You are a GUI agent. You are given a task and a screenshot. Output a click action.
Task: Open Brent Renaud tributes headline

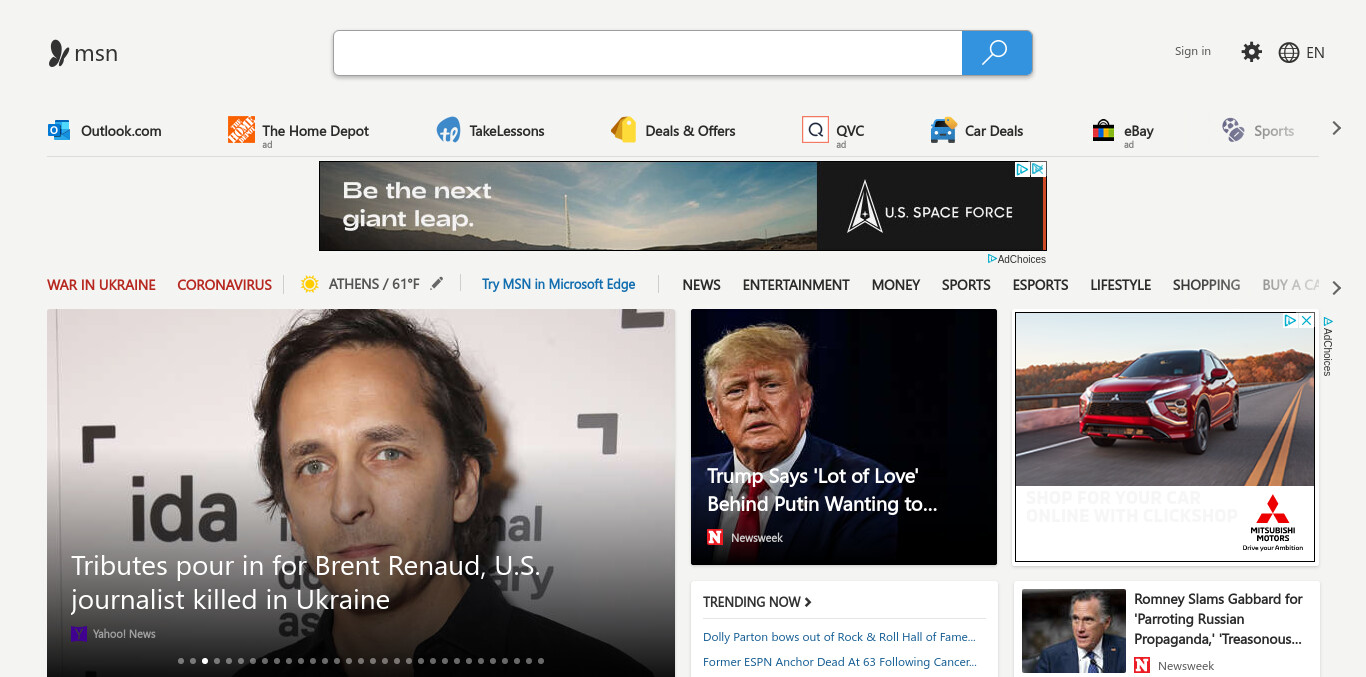(x=306, y=582)
